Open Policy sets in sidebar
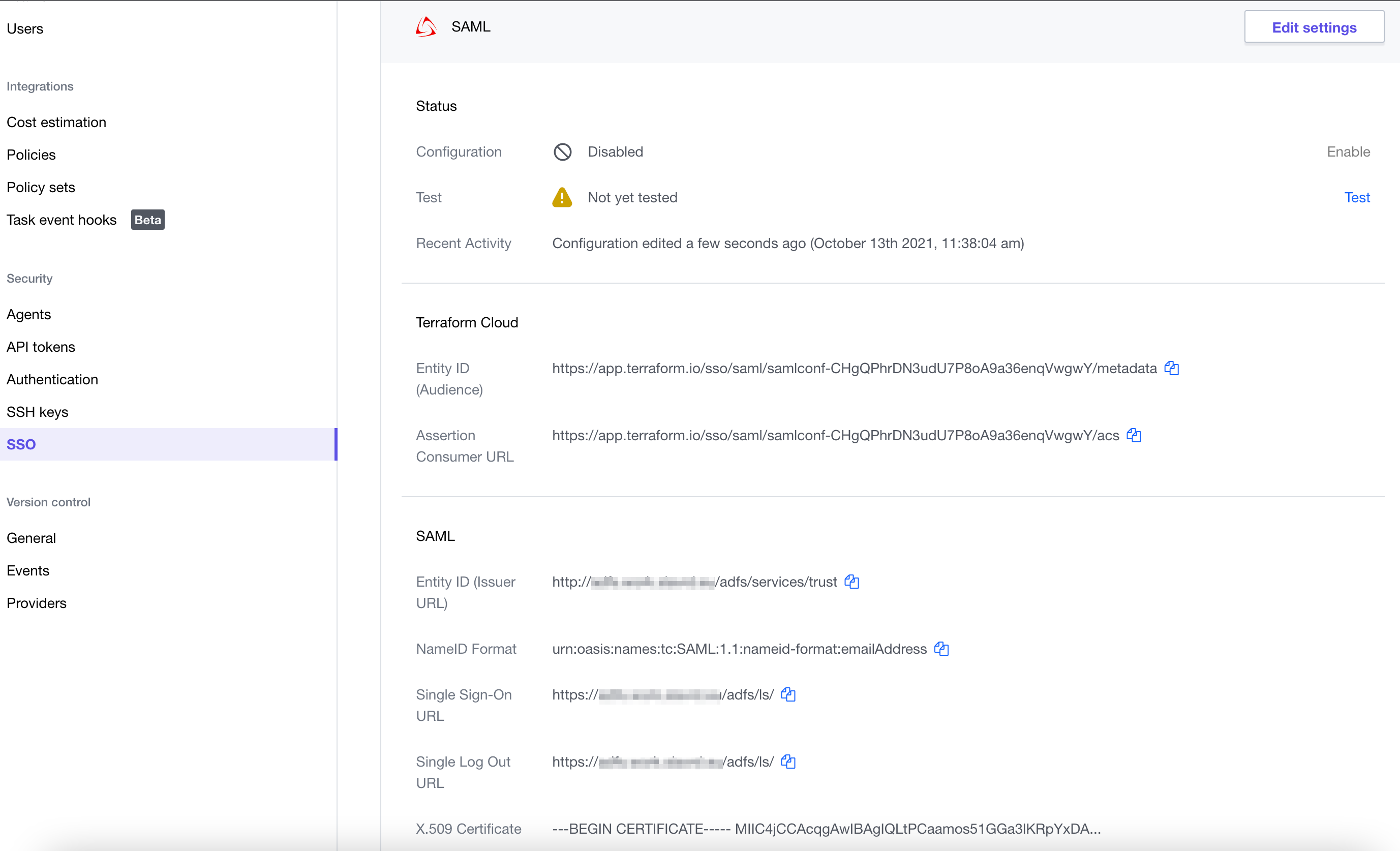 [41, 188]
